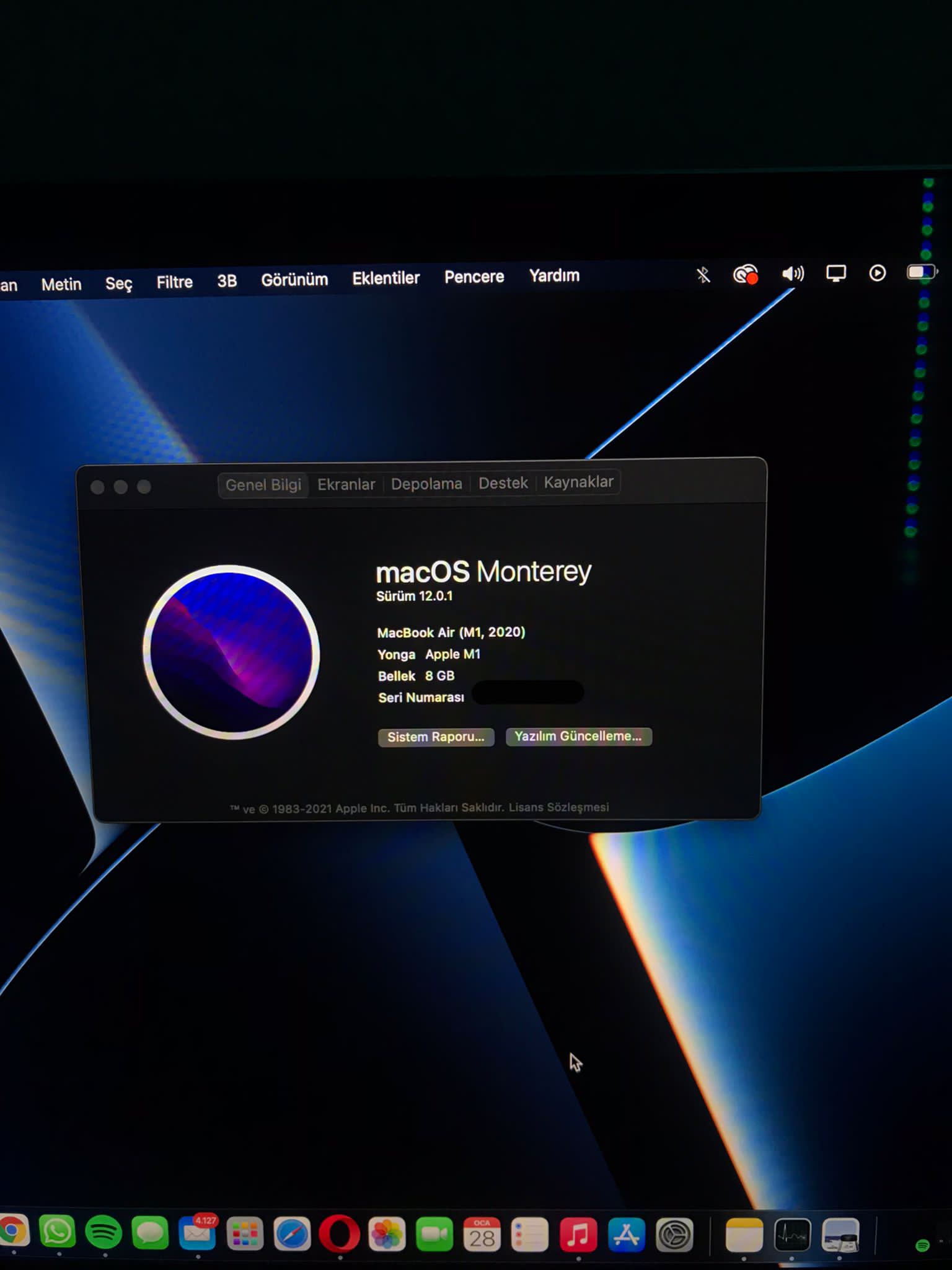The height and width of the screenshot is (1270, 952).
Task: Launch the Music app icon
Action: pyautogui.click(x=578, y=1234)
